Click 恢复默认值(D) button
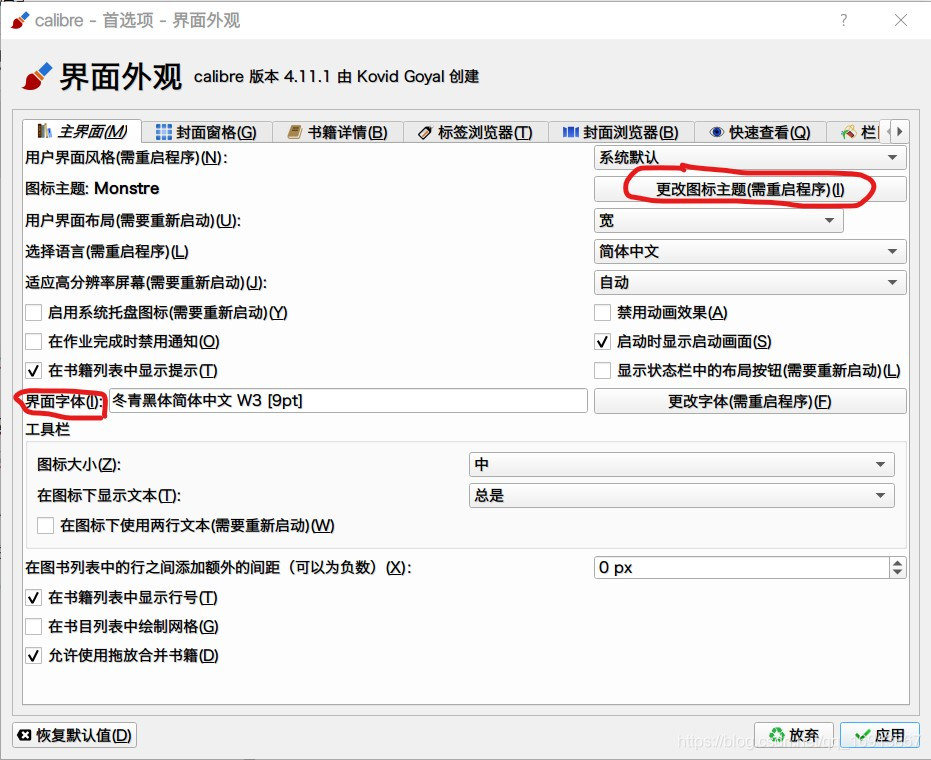 (x=75, y=735)
